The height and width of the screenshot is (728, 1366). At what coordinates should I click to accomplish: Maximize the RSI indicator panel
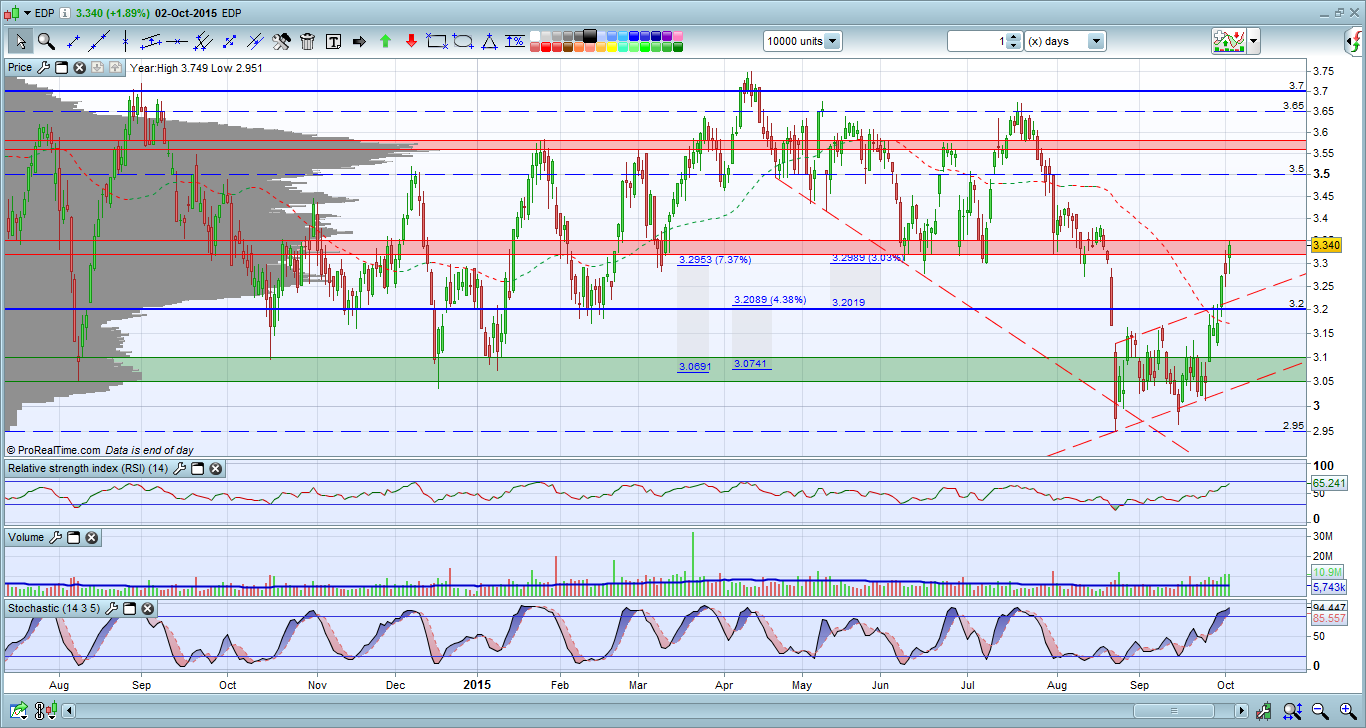pyautogui.click(x=197, y=469)
